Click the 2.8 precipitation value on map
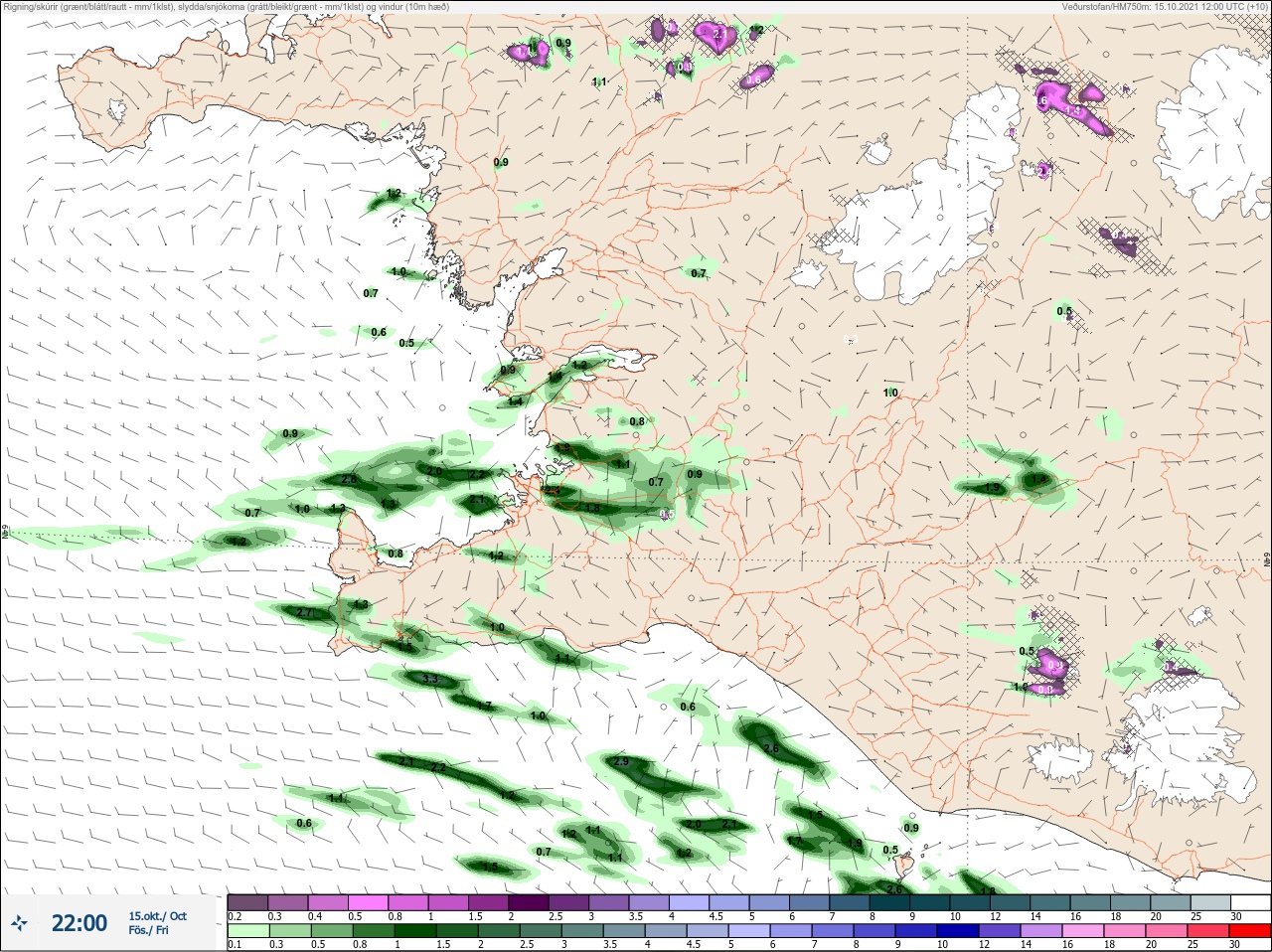Screen dimensions: 1272x952 [x=348, y=479]
